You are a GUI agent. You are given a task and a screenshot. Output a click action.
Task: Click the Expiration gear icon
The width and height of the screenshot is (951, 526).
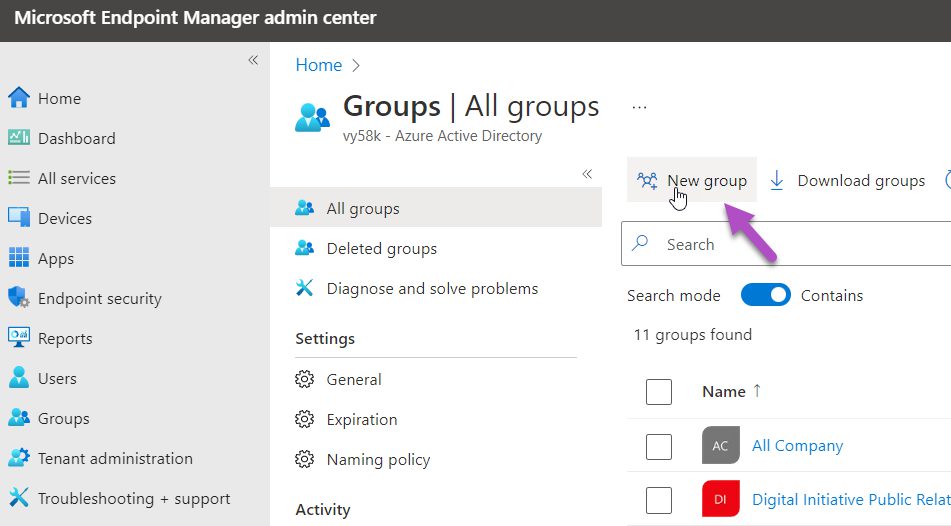[304, 419]
